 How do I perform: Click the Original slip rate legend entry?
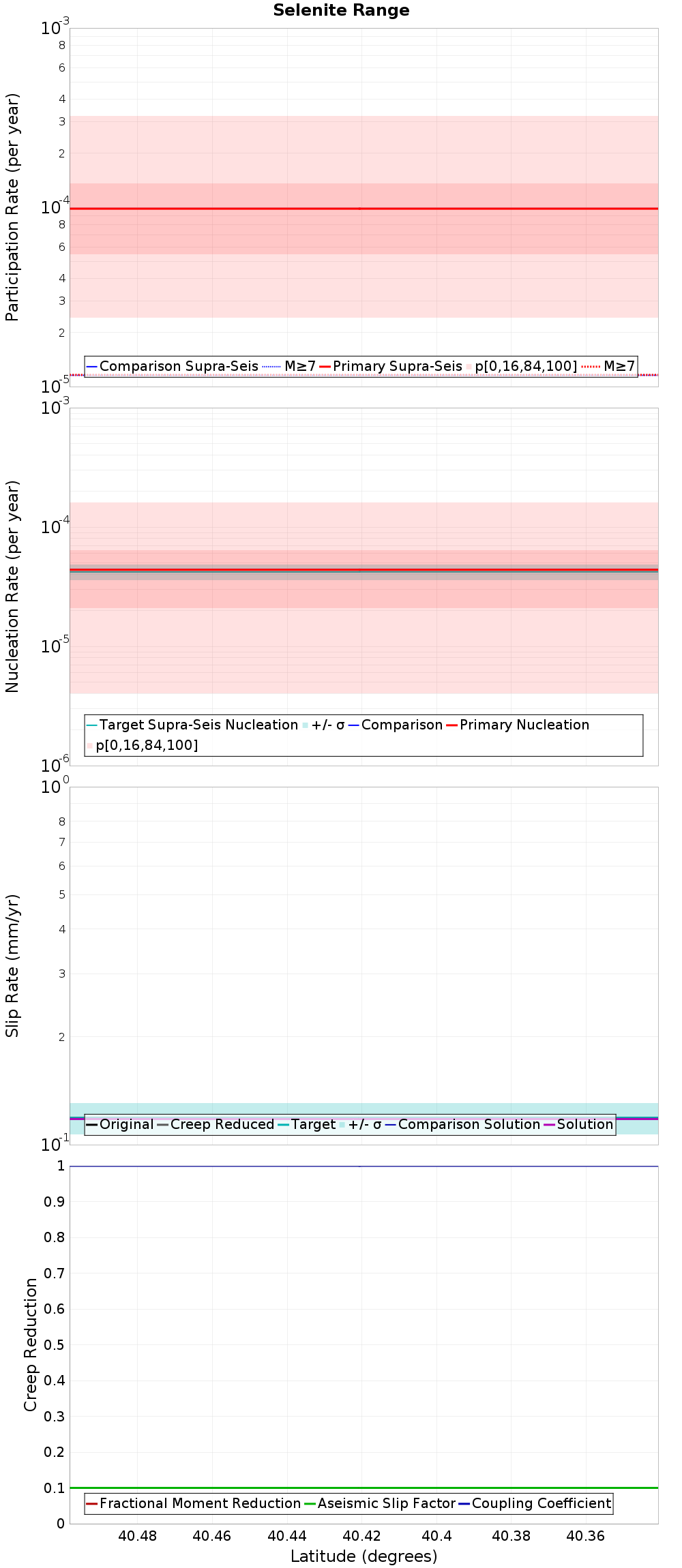point(120,1124)
